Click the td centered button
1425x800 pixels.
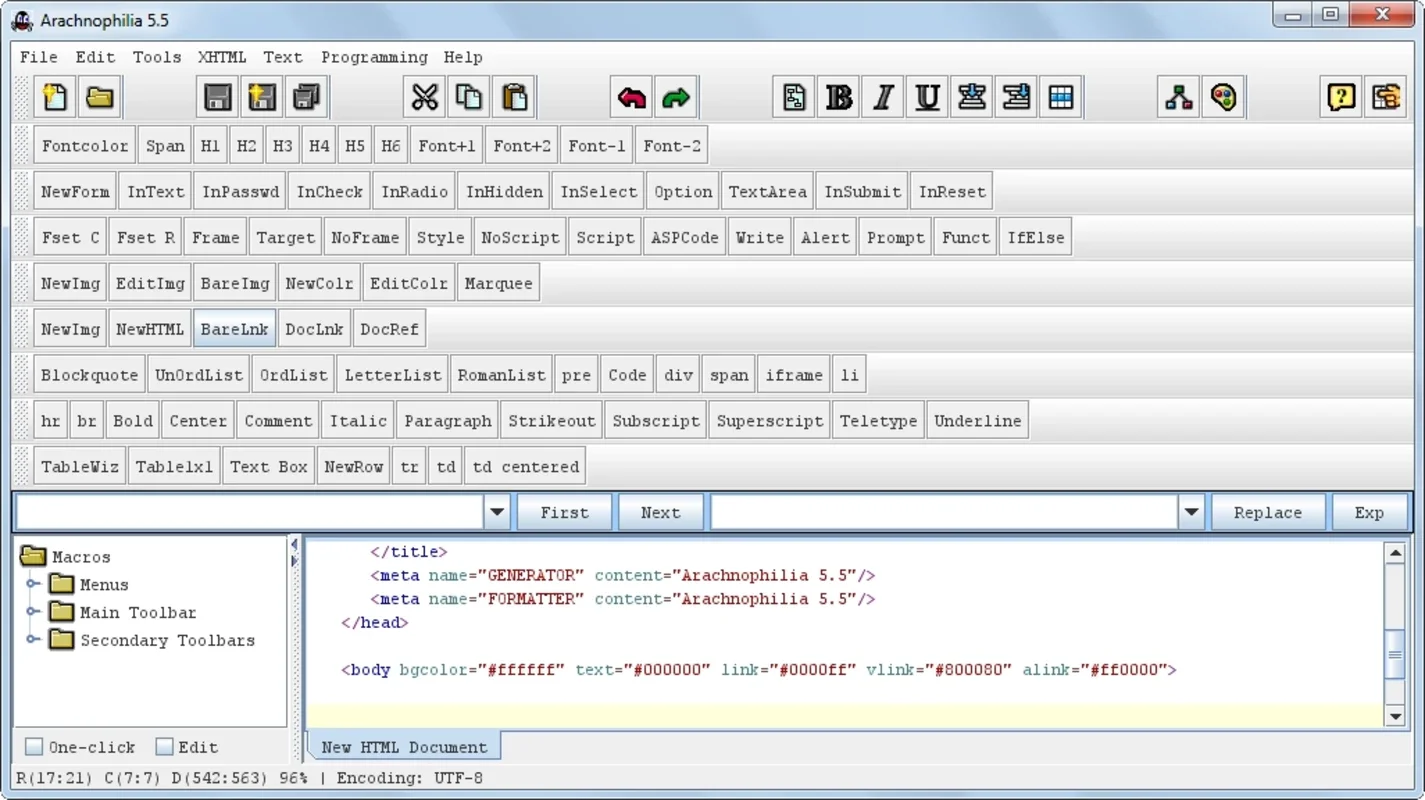pos(525,467)
